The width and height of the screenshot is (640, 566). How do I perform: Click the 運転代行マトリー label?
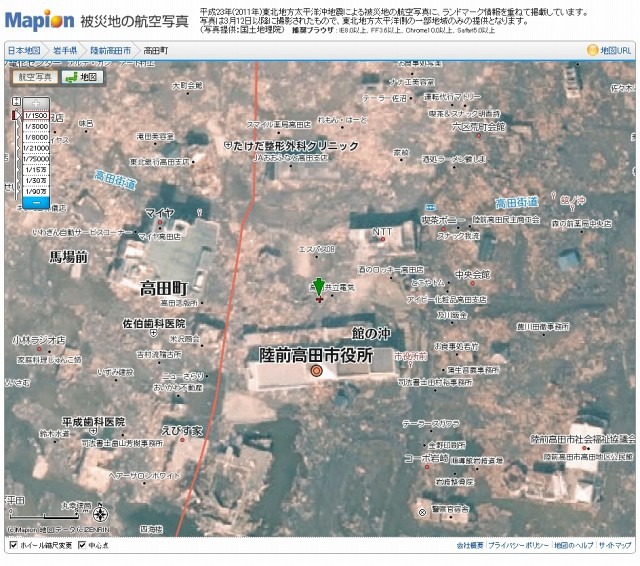coord(452,97)
